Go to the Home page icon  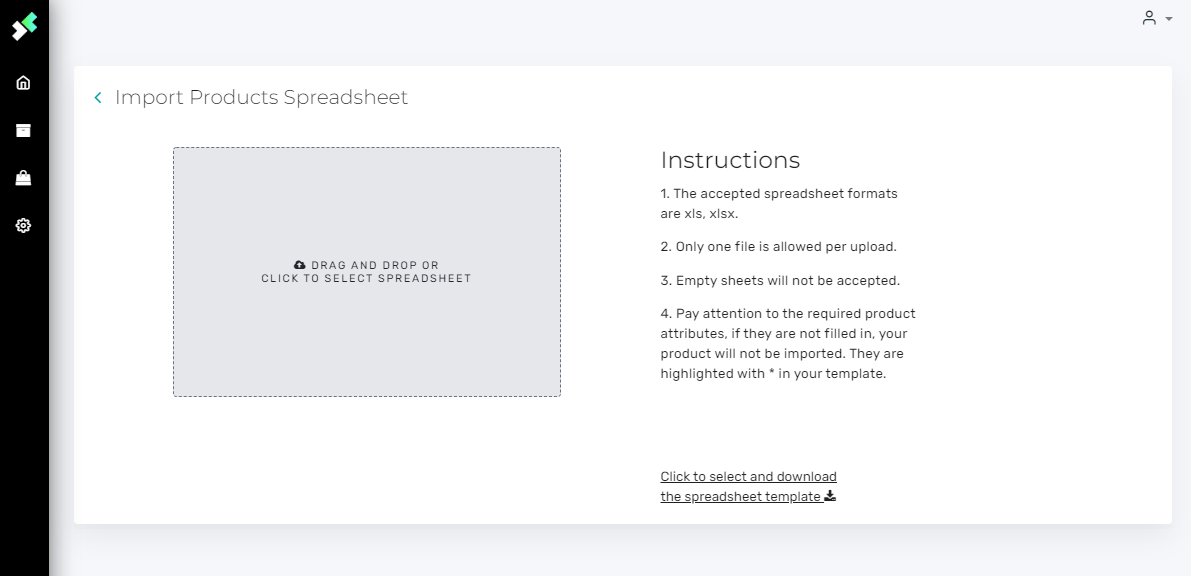[x=24, y=82]
